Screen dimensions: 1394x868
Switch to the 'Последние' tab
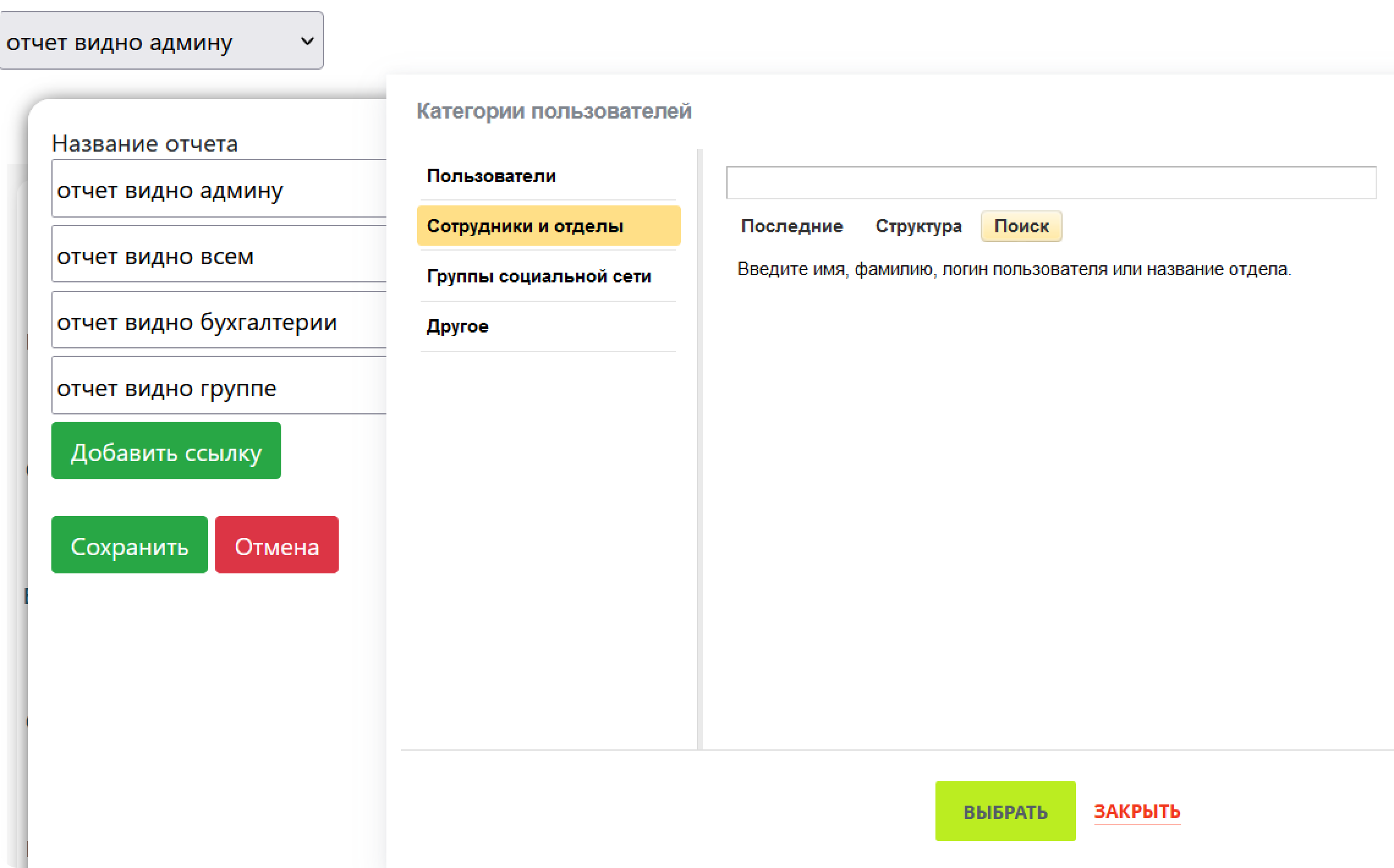pos(792,226)
